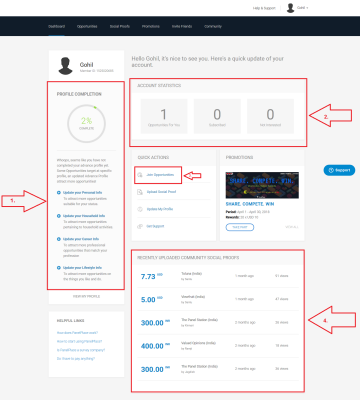
Task: Open the Share Compete Win promotion banner image
Action: [x=262, y=185]
